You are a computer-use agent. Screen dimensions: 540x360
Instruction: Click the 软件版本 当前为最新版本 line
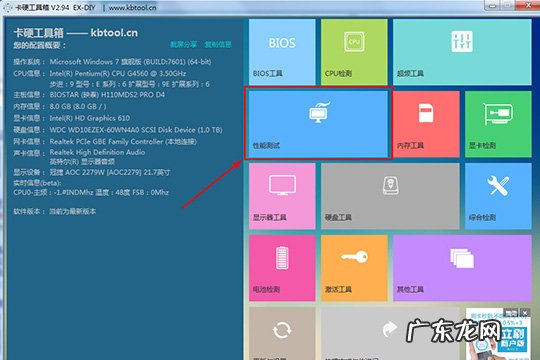[55, 211]
